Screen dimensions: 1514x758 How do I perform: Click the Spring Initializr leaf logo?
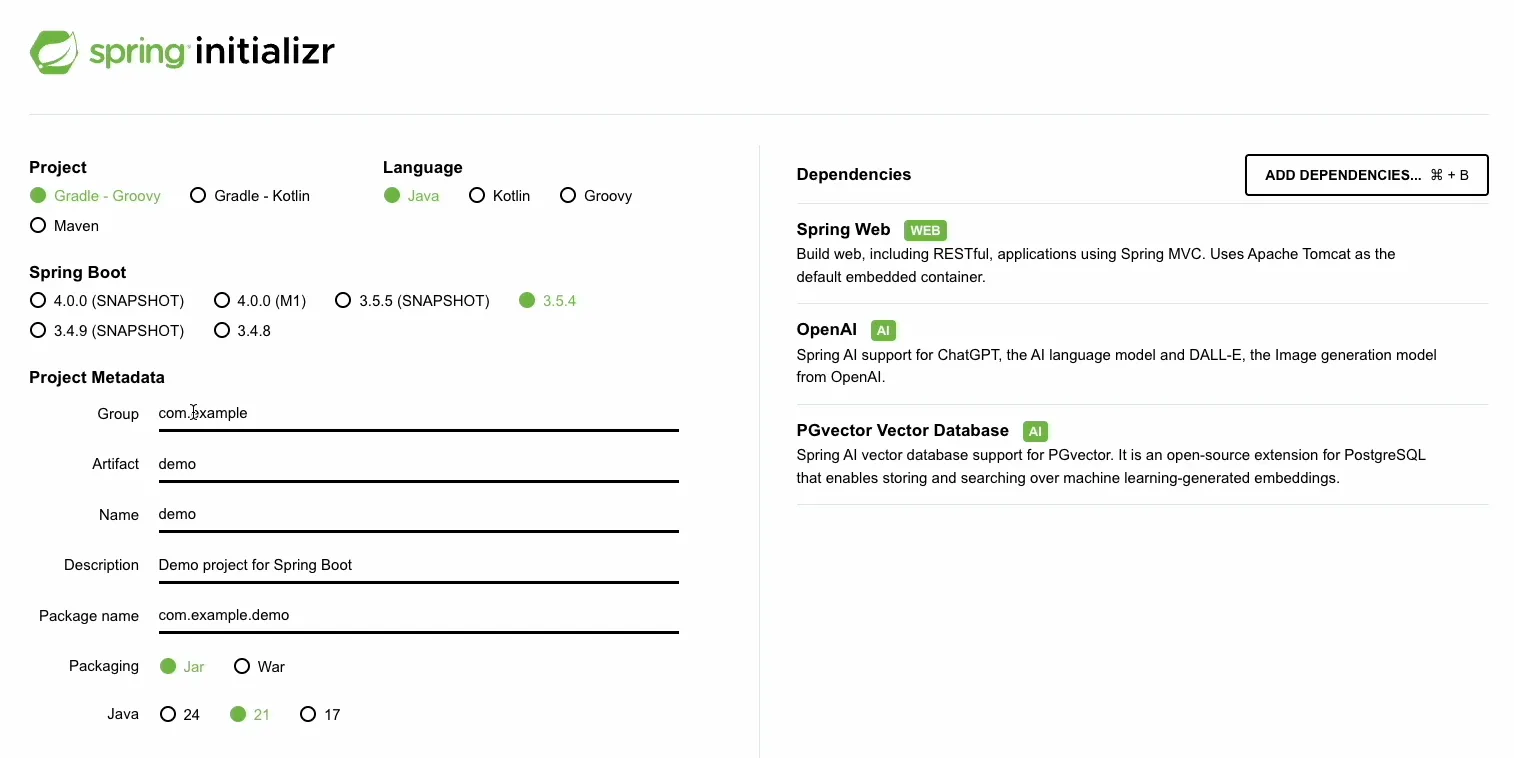coord(54,52)
